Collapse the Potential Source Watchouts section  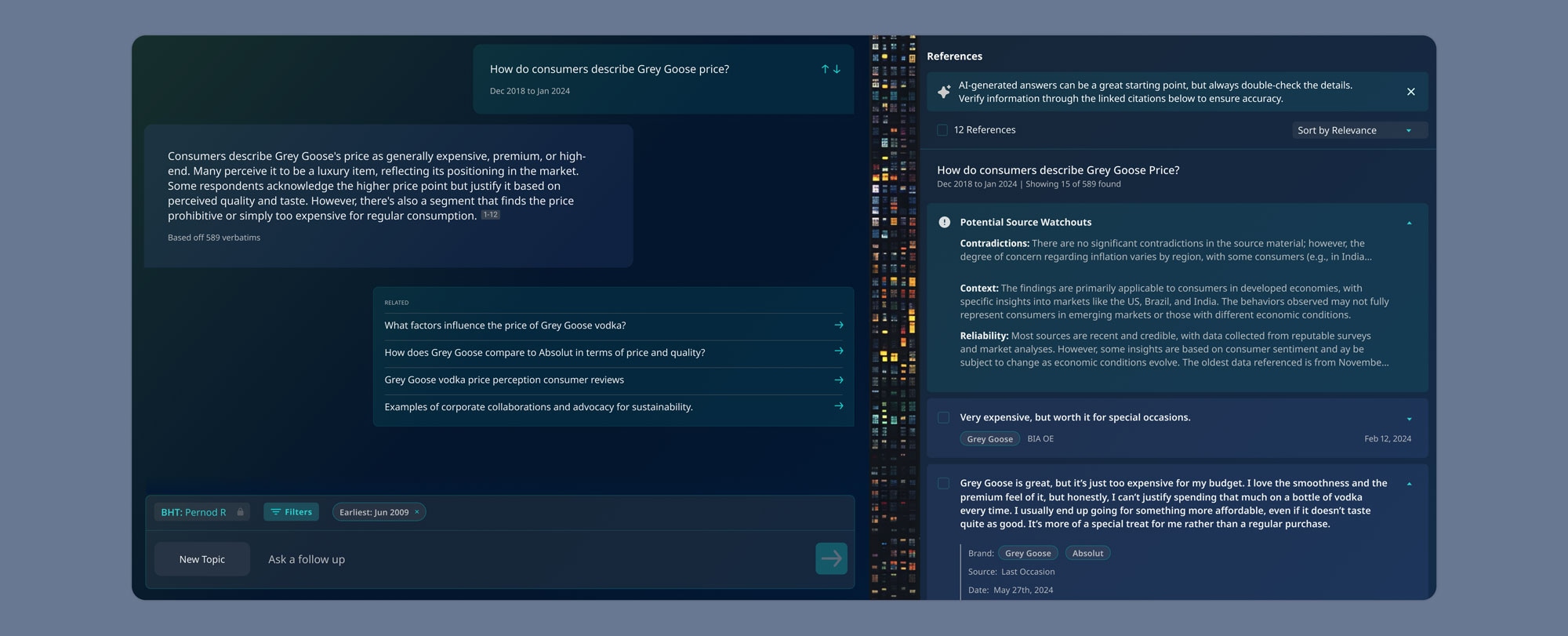click(x=1409, y=223)
